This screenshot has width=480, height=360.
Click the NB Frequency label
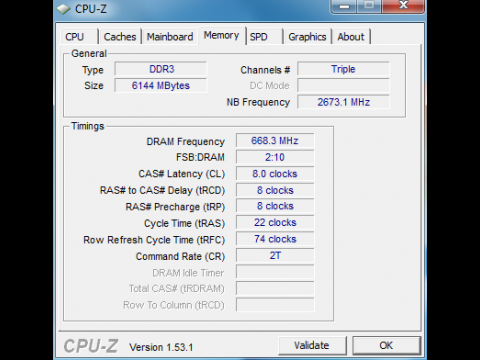click(258, 102)
